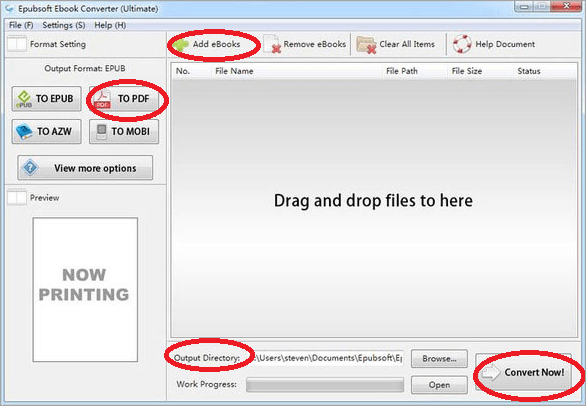The height and width of the screenshot is (406, 586).
Task: Select the TO EPUB output format
Action: click(x=46, y=99)
